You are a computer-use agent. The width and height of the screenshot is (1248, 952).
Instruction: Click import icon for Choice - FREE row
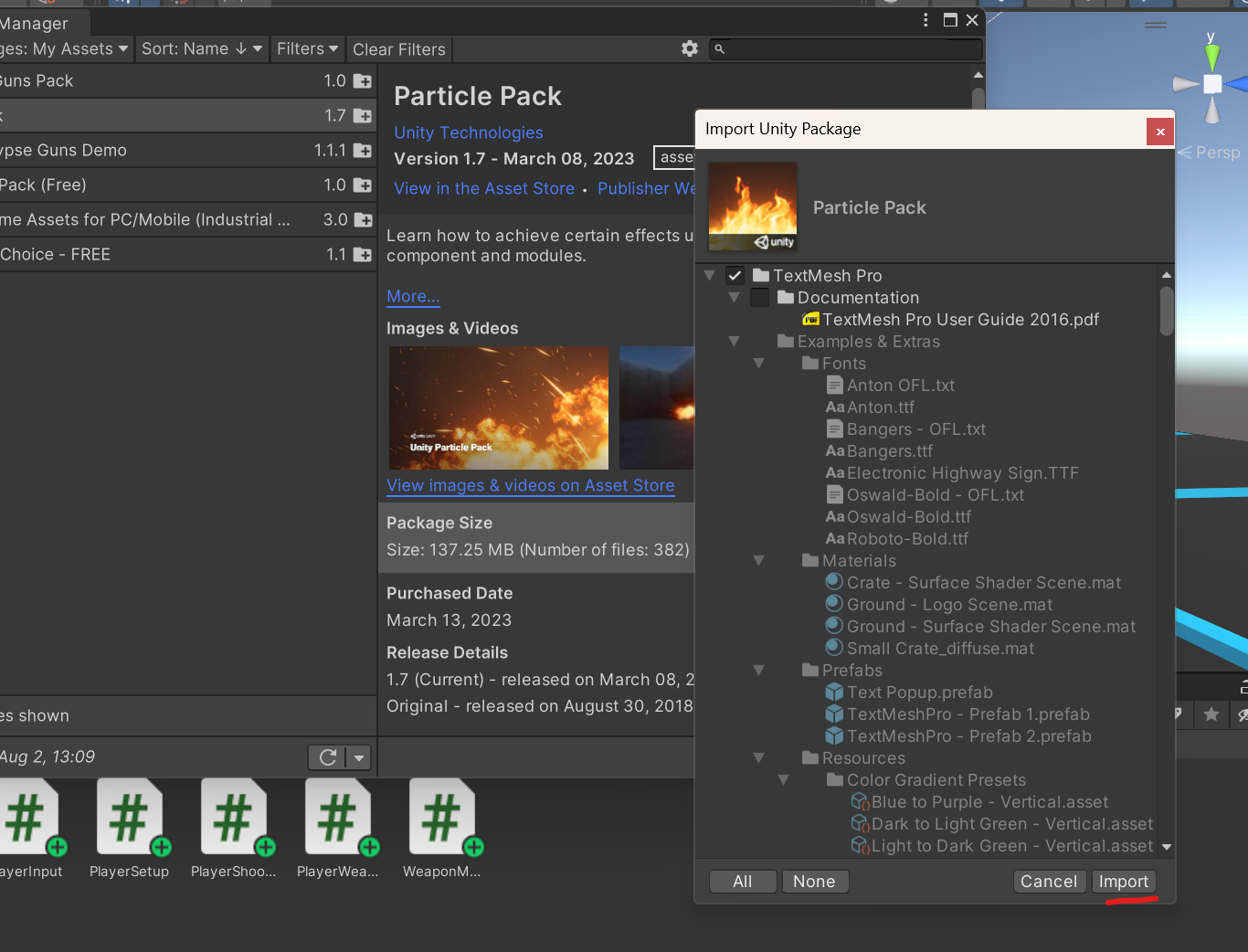[x=363, y=255]
